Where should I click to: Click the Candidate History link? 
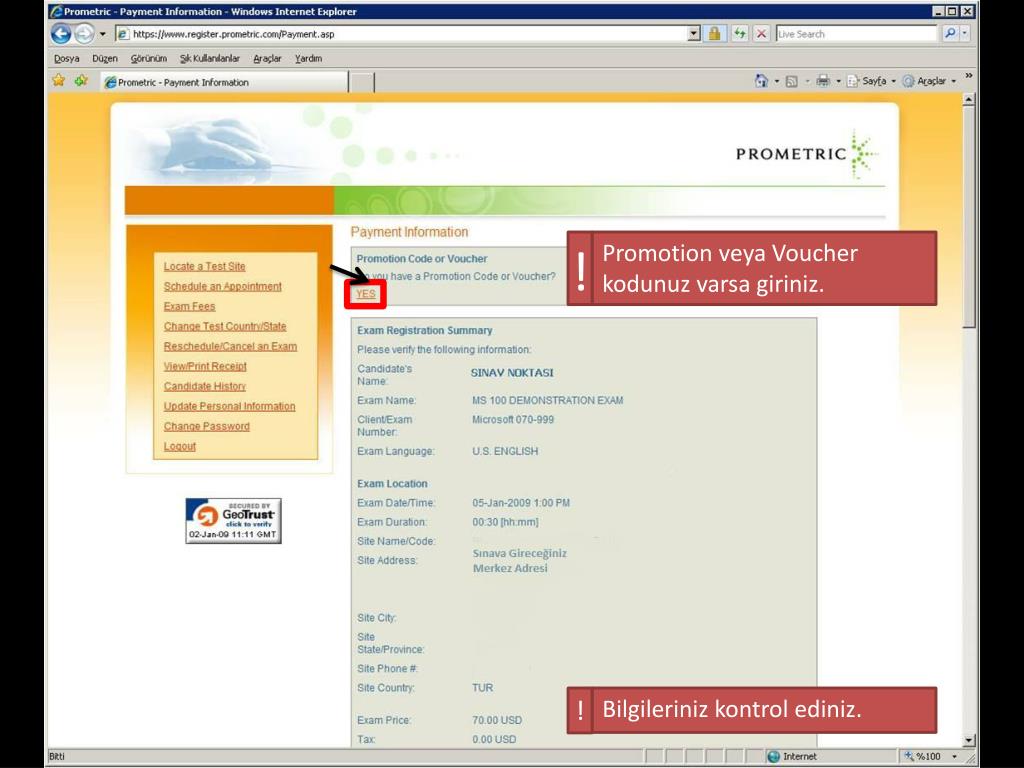coord(204,387)
